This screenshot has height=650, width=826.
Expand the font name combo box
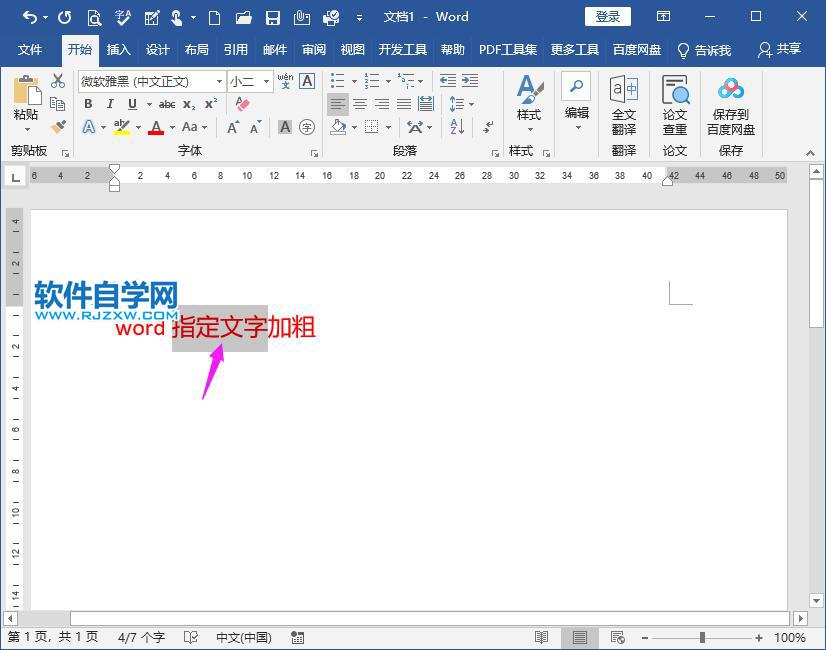[219, 81]
